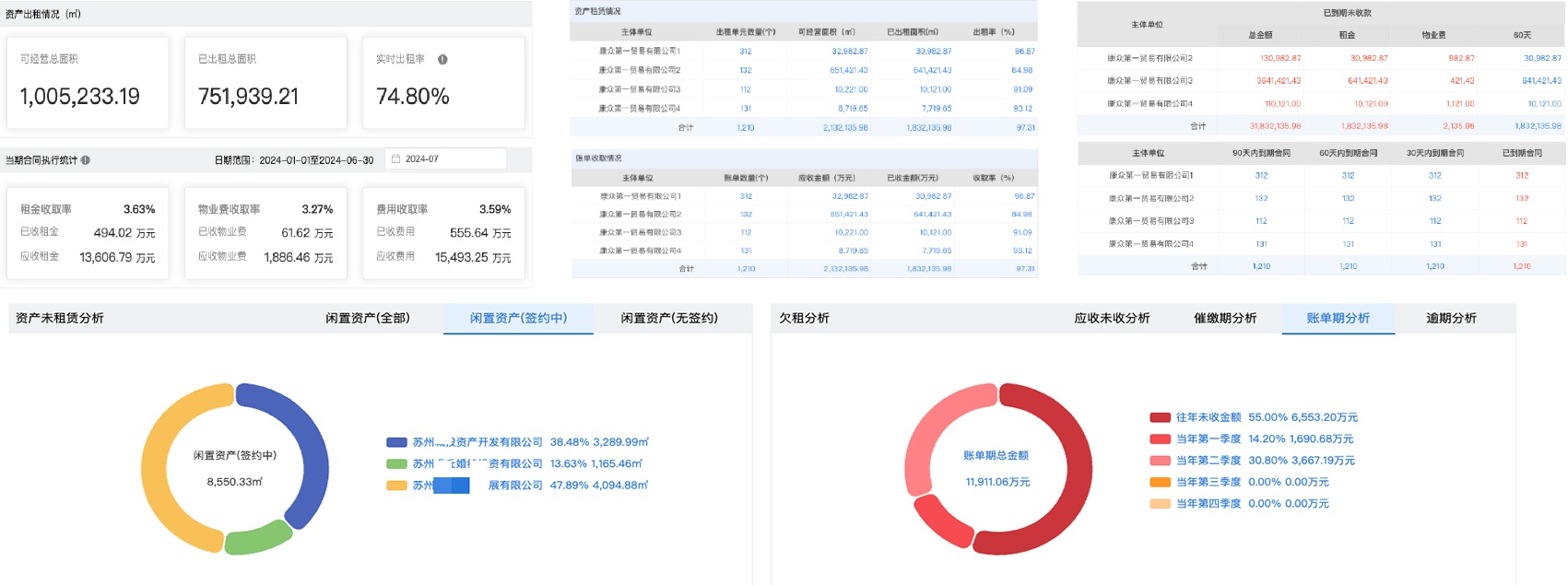Click info icon next to 当期合同执行统计

[x=86, y=160]
